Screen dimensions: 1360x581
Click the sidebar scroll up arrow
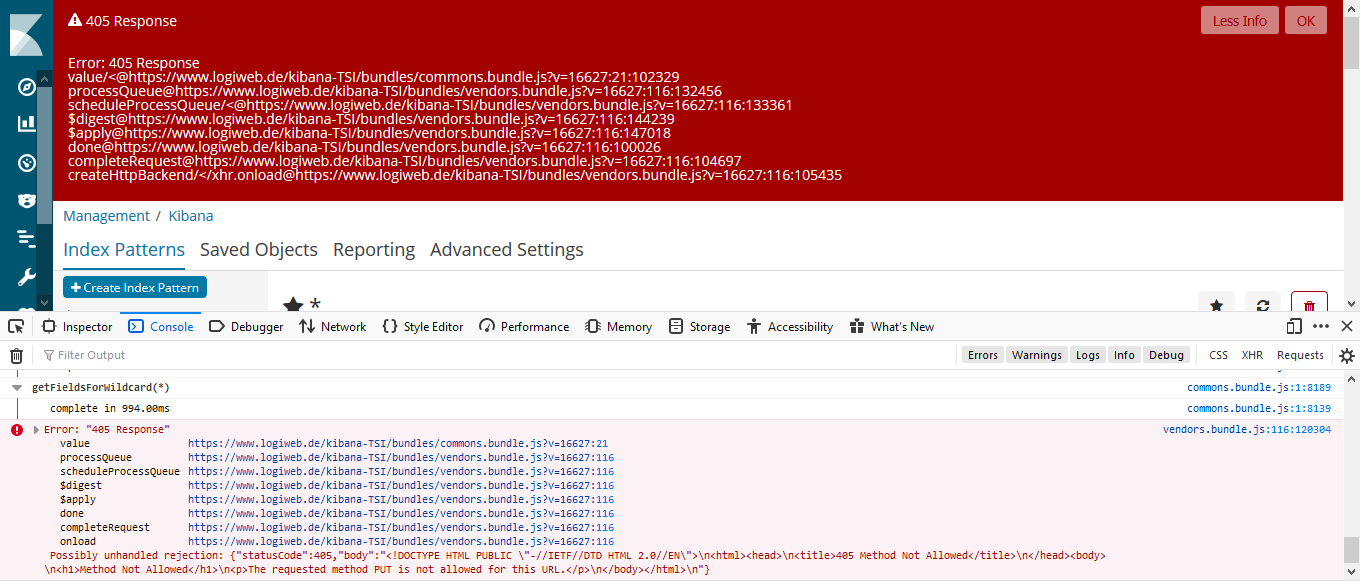coord(44,80)
